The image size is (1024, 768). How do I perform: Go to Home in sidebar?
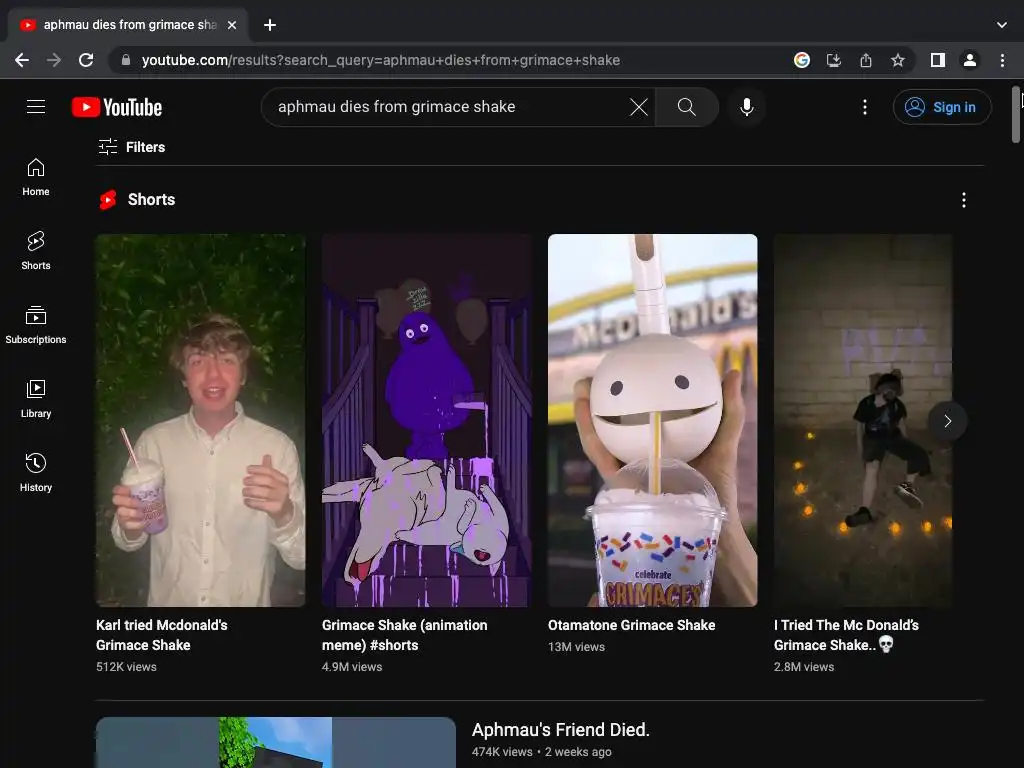36,177
